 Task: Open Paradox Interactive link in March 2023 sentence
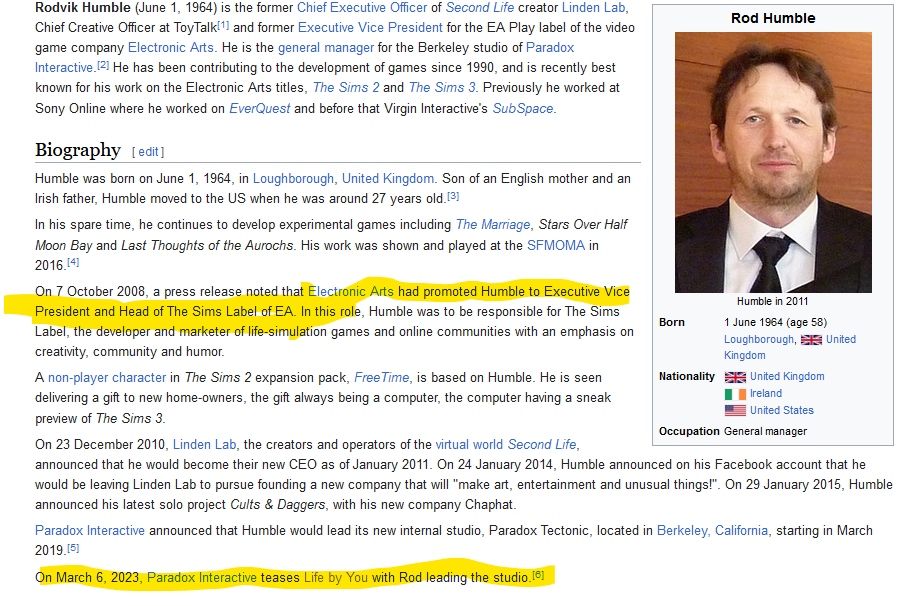tap(202, 577)
